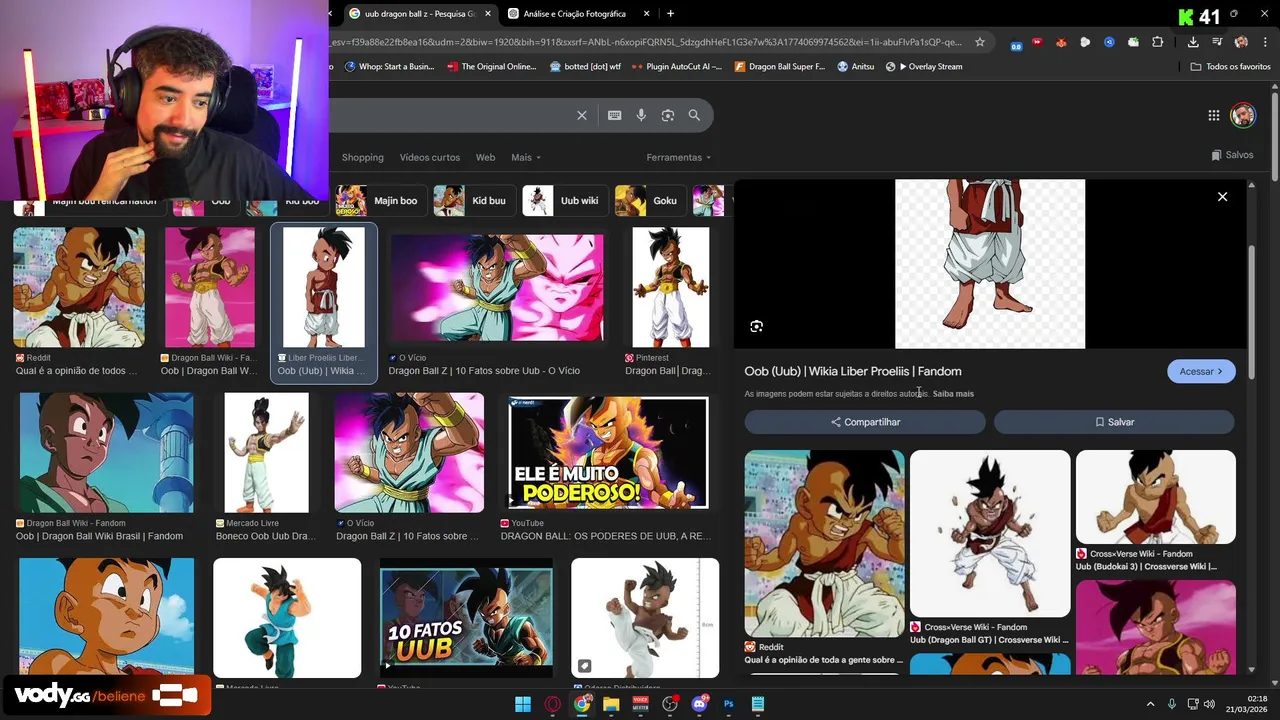Open the 'Overlay Stream' bookmark
The image size is (1280, 720).
(924, 67)
